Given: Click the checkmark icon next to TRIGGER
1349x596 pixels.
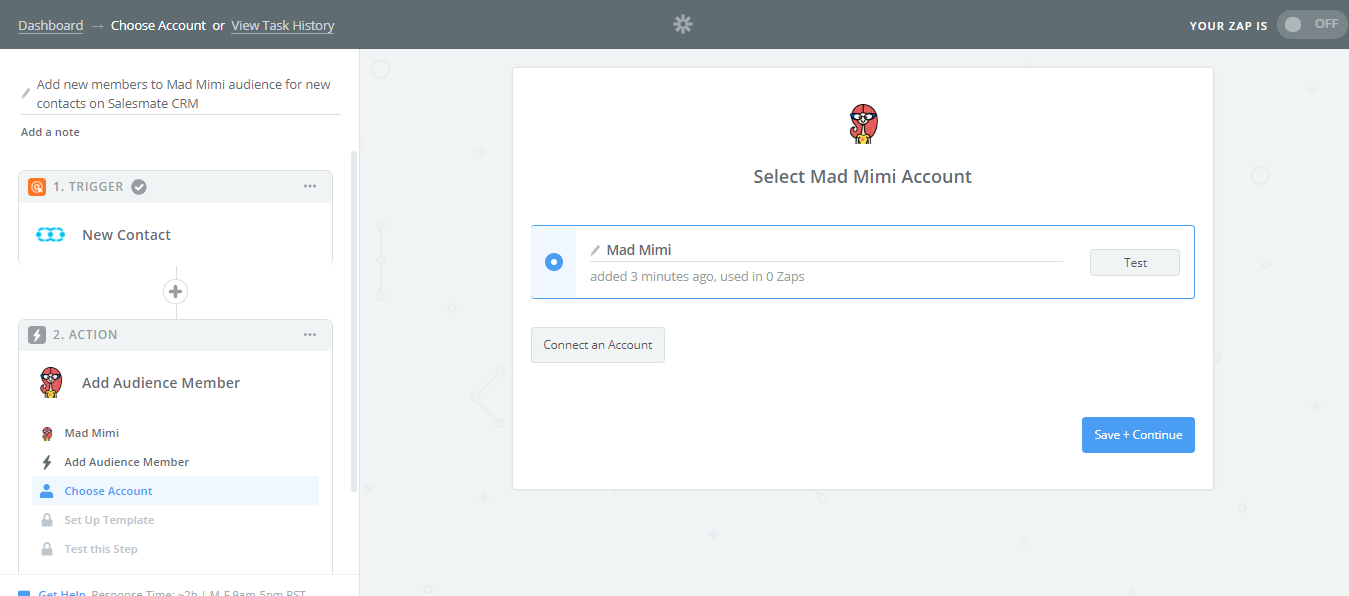Looking at the screenshot, I should click(139, 186).
